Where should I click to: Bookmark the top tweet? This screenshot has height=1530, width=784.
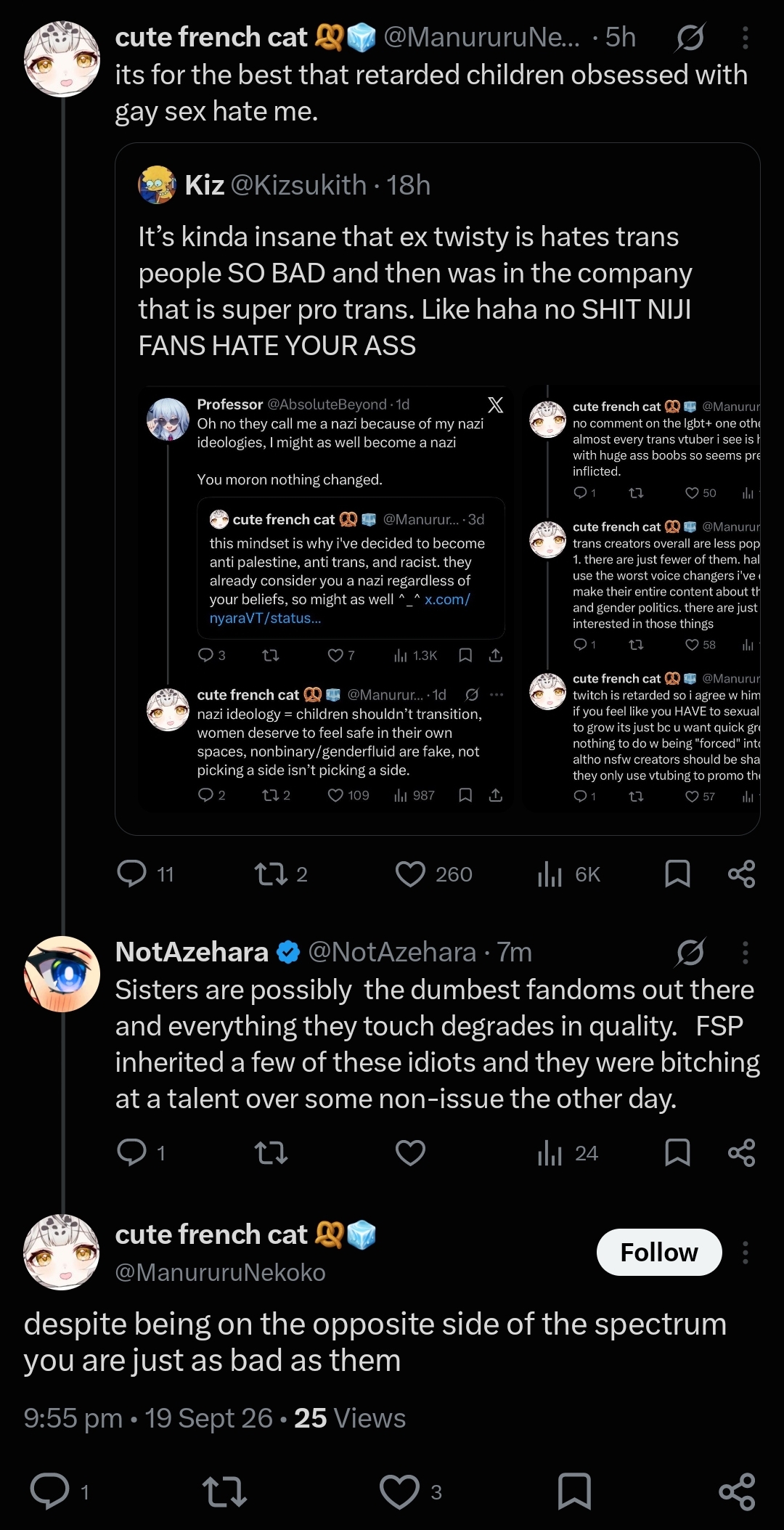pos(677,874)
